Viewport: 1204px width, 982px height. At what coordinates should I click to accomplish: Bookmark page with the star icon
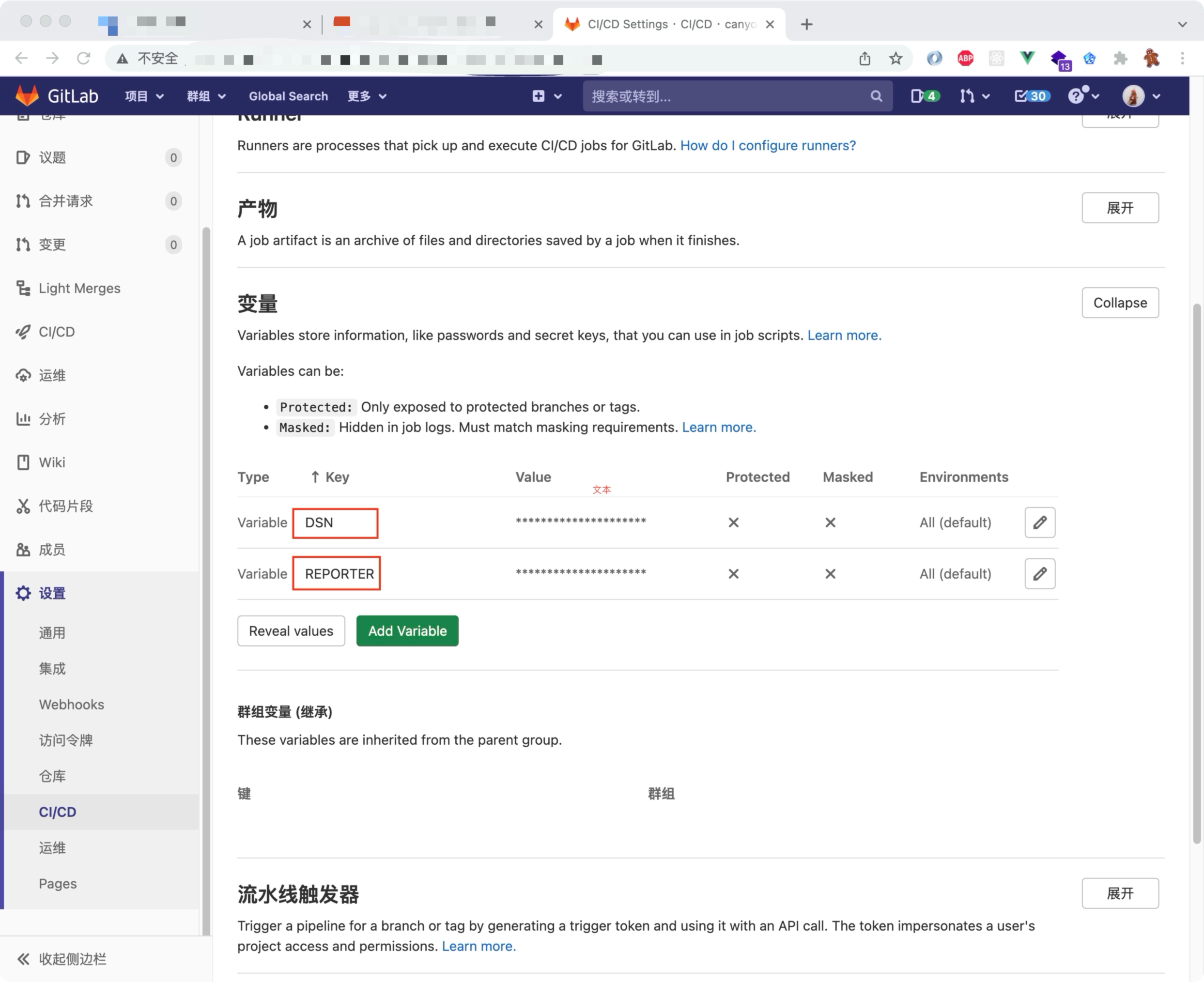pyautogui.click(x=895, y=58)
